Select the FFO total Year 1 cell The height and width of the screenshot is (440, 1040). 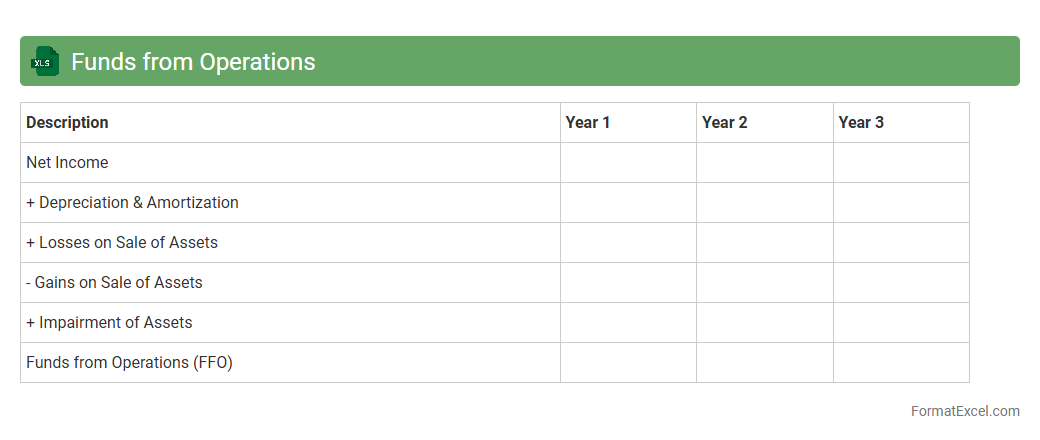[628, 362]
